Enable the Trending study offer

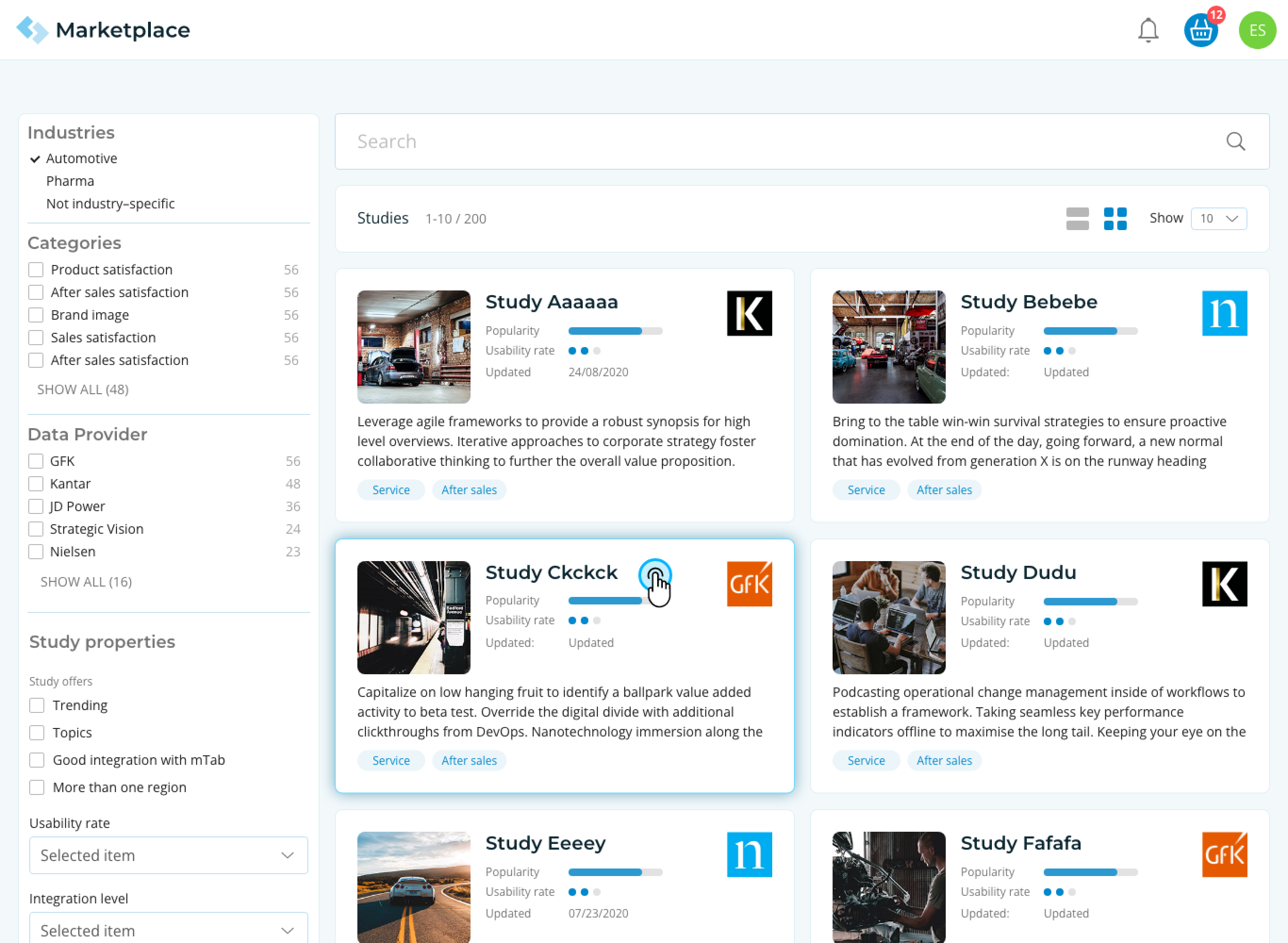tap(37, 705)
